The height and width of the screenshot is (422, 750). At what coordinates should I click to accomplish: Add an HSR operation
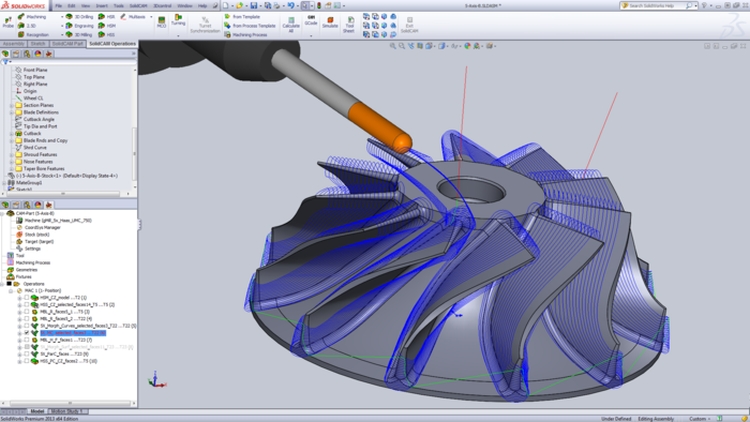pos(107,17)
